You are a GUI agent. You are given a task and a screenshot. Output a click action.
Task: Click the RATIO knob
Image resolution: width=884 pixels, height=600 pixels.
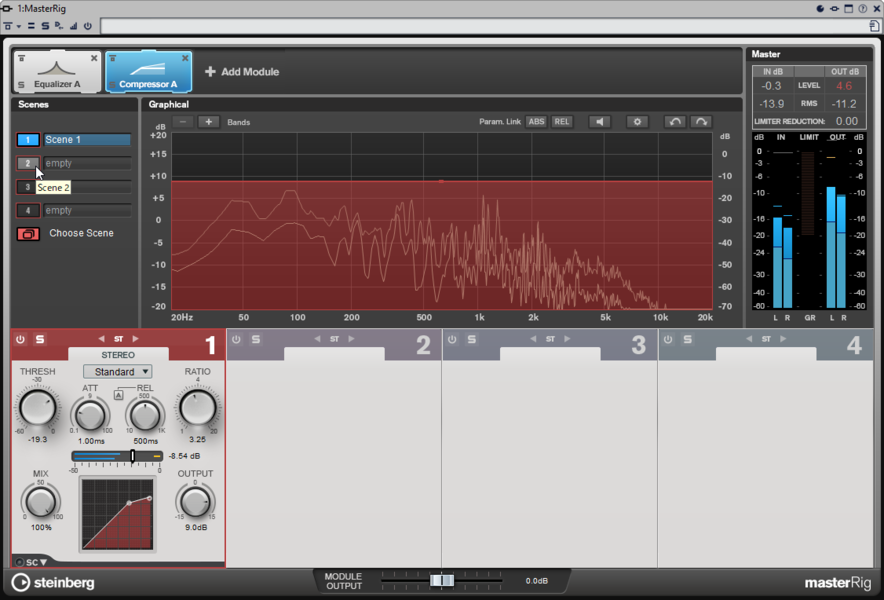pyautogui.click(x=198, y=408)
